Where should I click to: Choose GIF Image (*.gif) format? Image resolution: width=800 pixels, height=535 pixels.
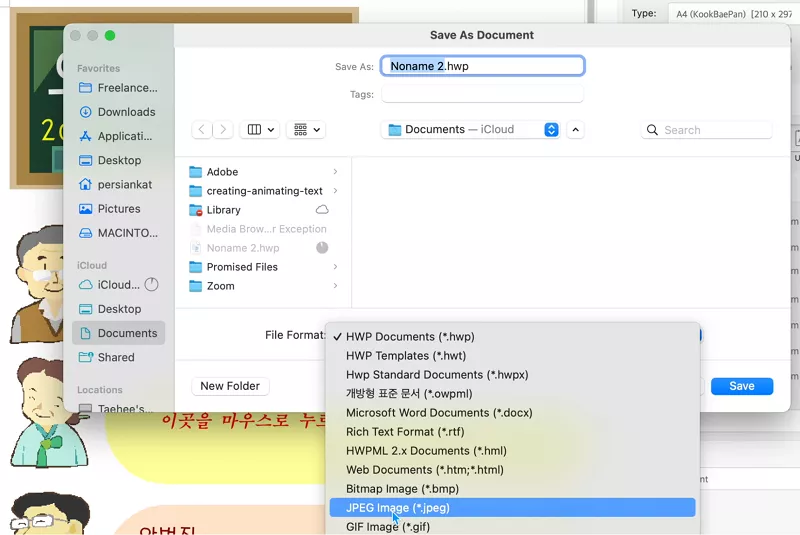pyautogui.click(x=512, y=526)
